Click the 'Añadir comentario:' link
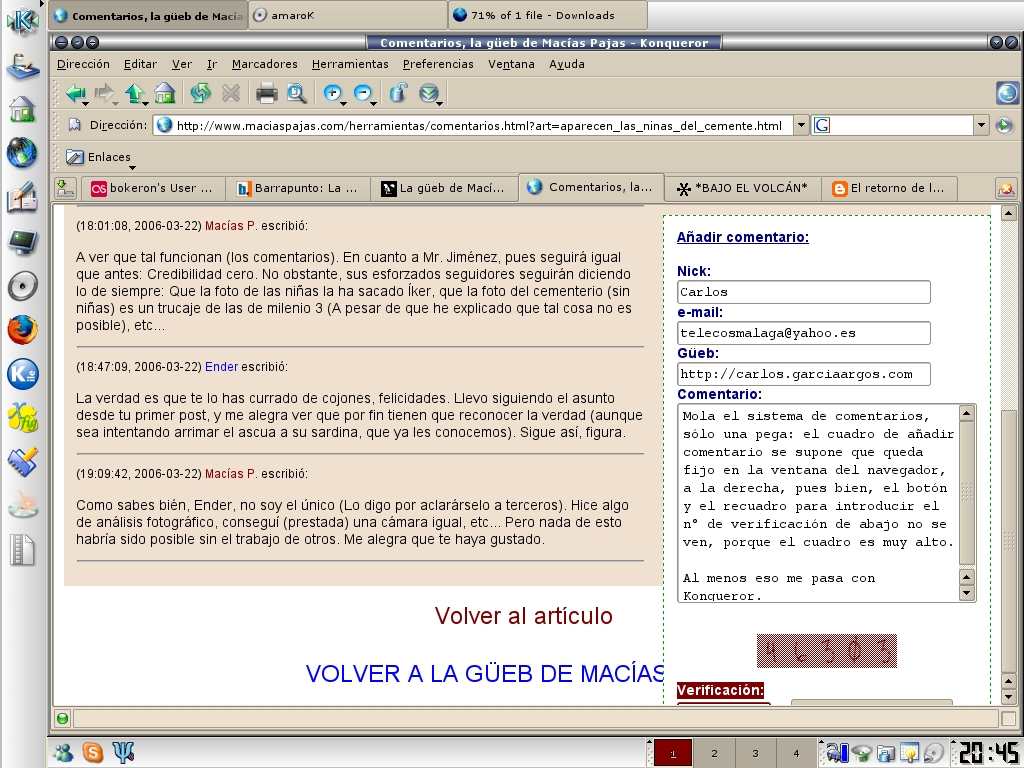 tap(742, 237)
